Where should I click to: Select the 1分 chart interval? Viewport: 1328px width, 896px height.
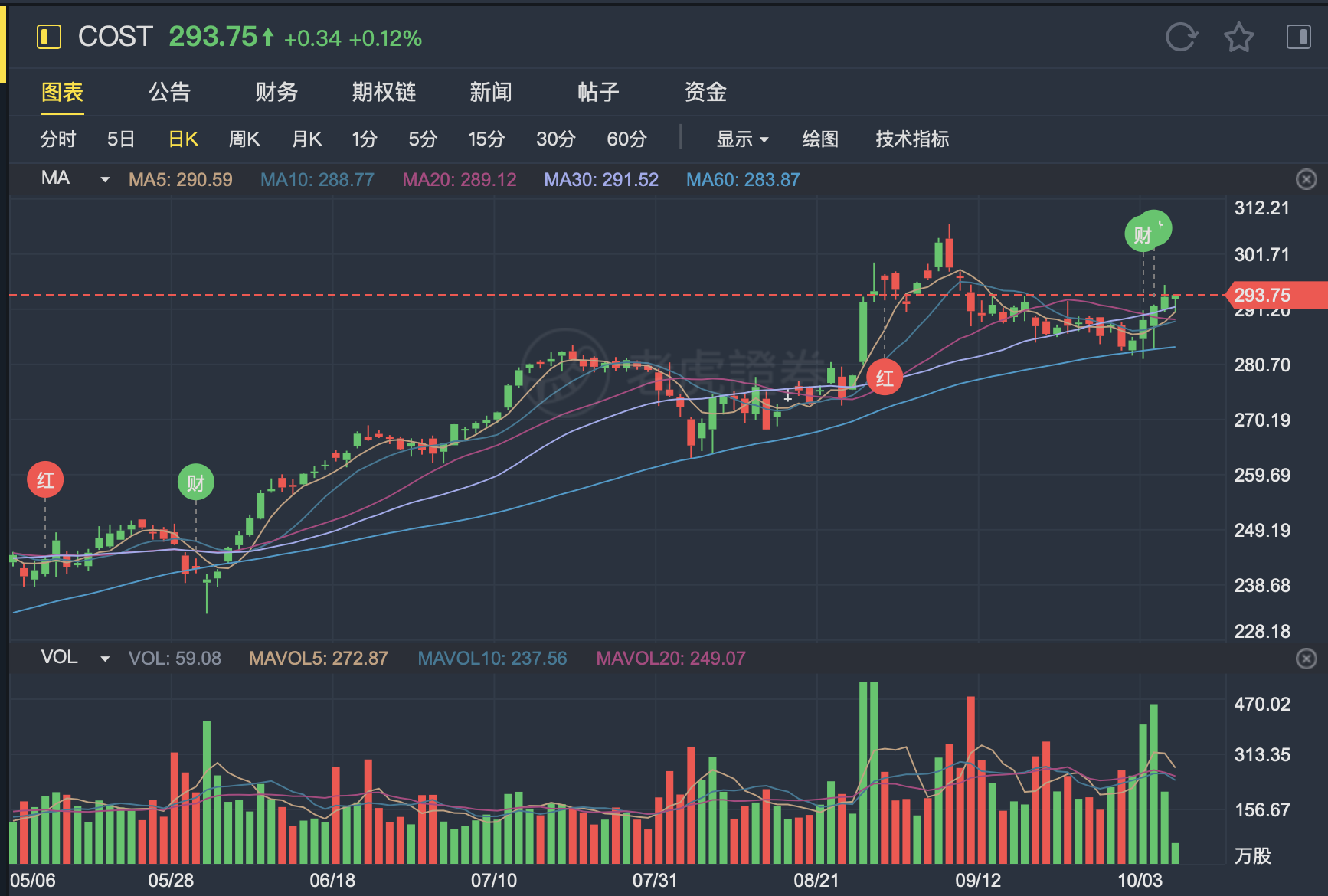(365, 139)
